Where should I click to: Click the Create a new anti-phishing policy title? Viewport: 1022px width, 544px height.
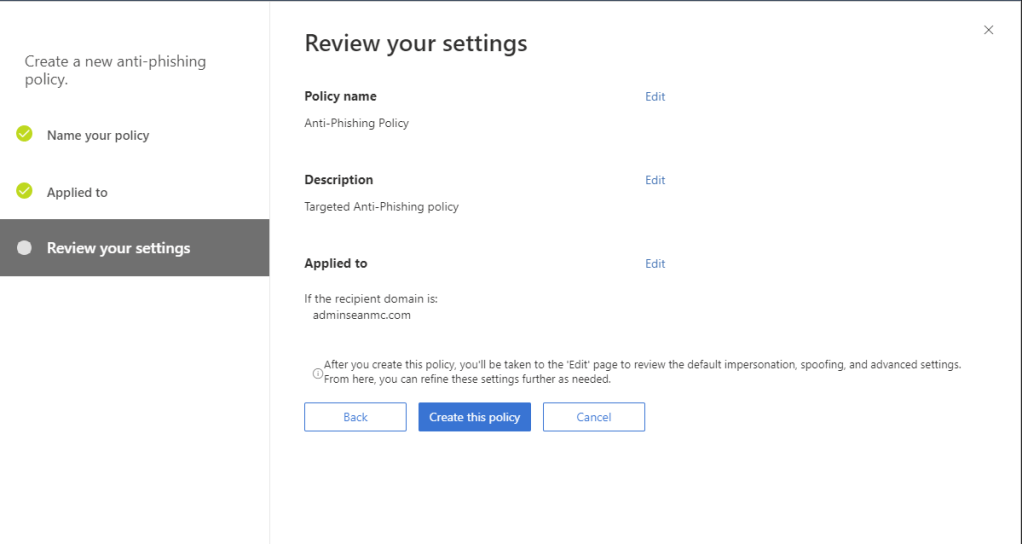click(x=115, y=70)
